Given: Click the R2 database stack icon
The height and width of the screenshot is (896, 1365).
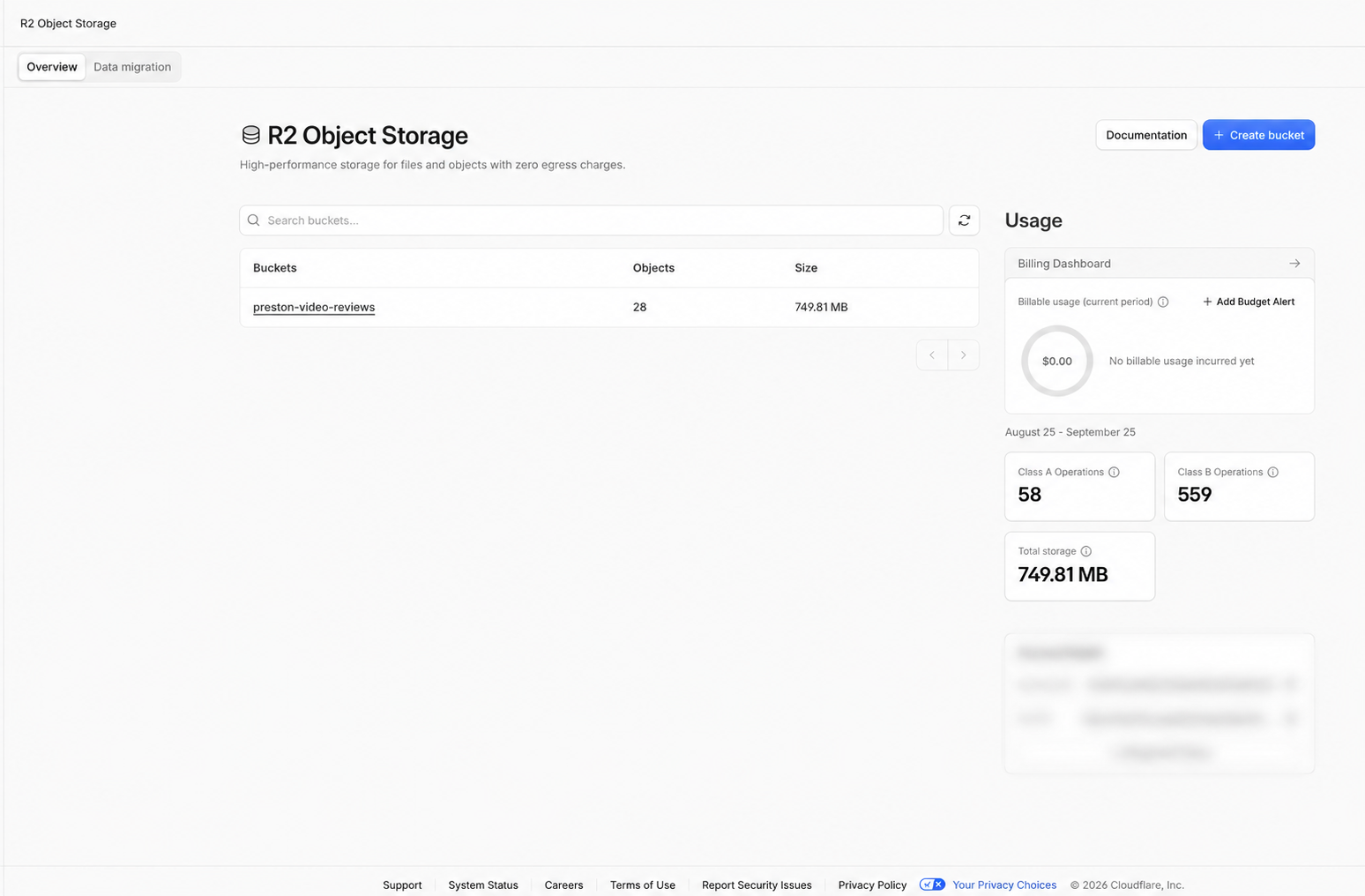Looking at the screenshot, I should 251,135.
